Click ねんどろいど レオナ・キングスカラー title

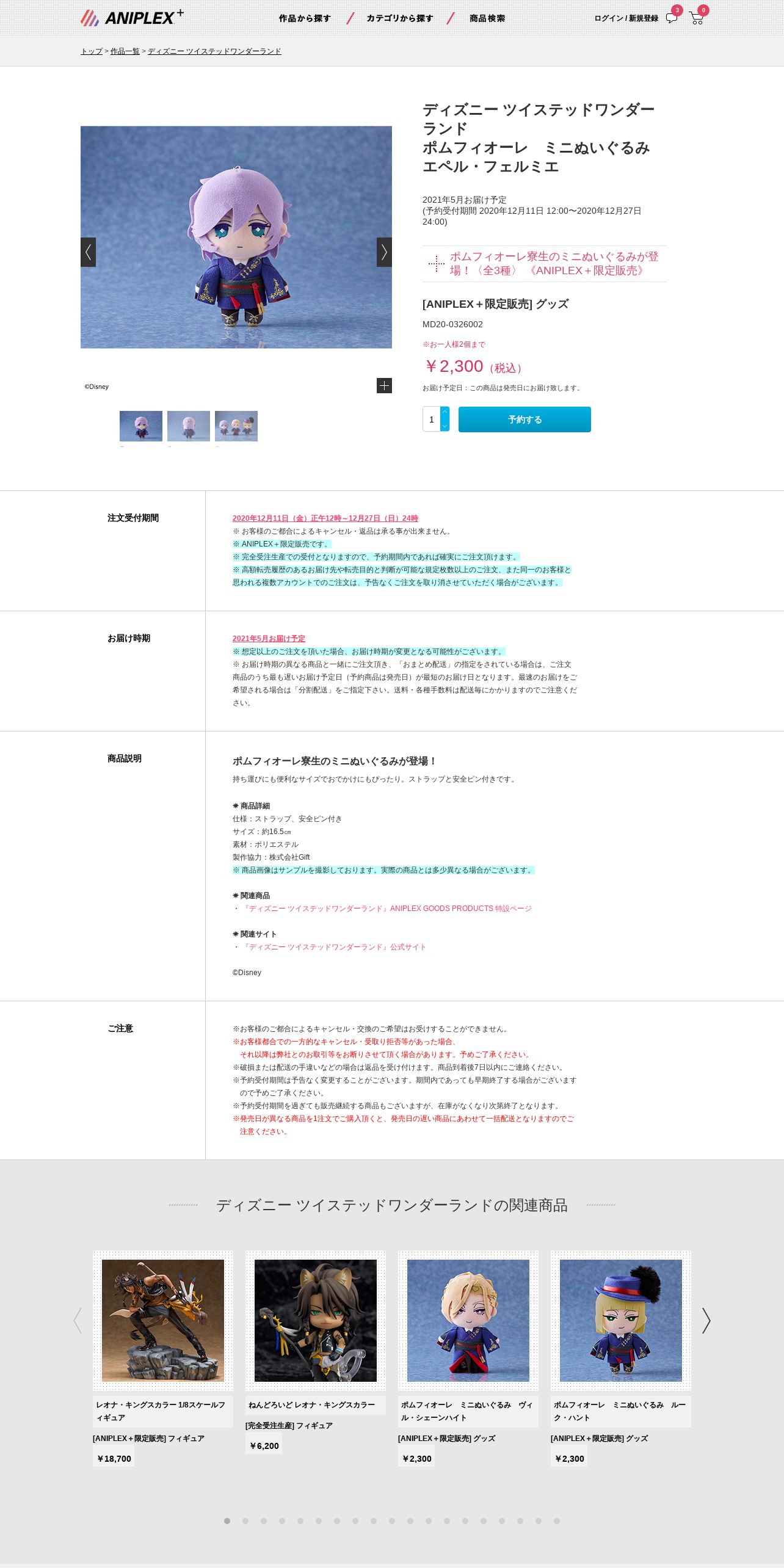pyautogui.click(x=316, y=1405)
